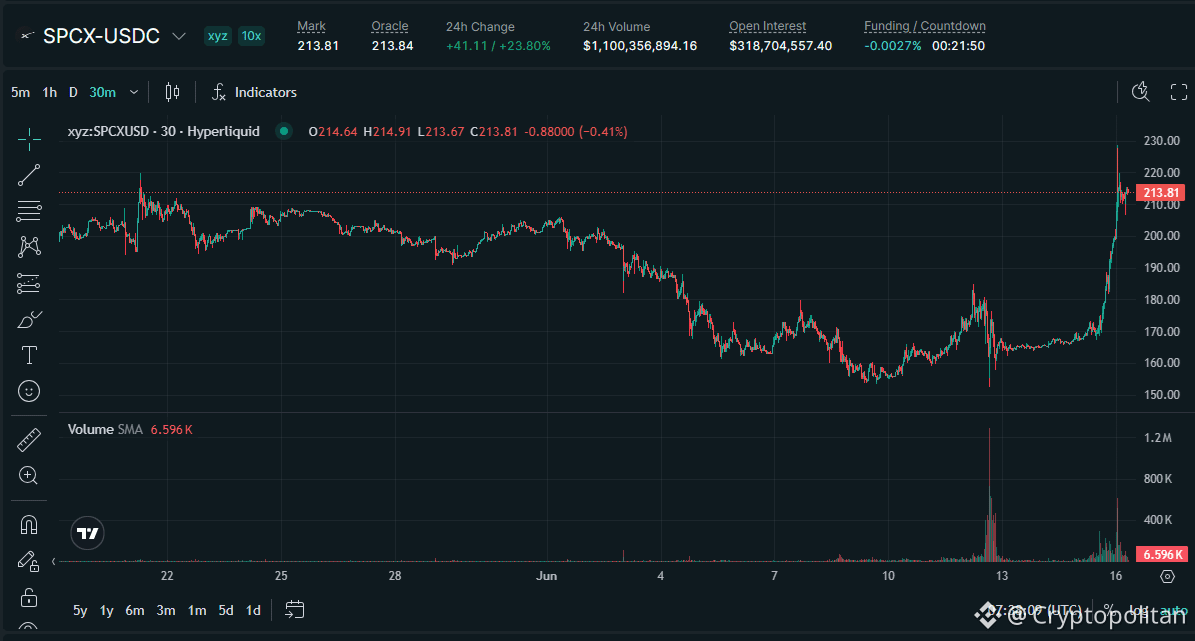Click the 24h Volume value $1,100,356,894.16

coord(640,46)
